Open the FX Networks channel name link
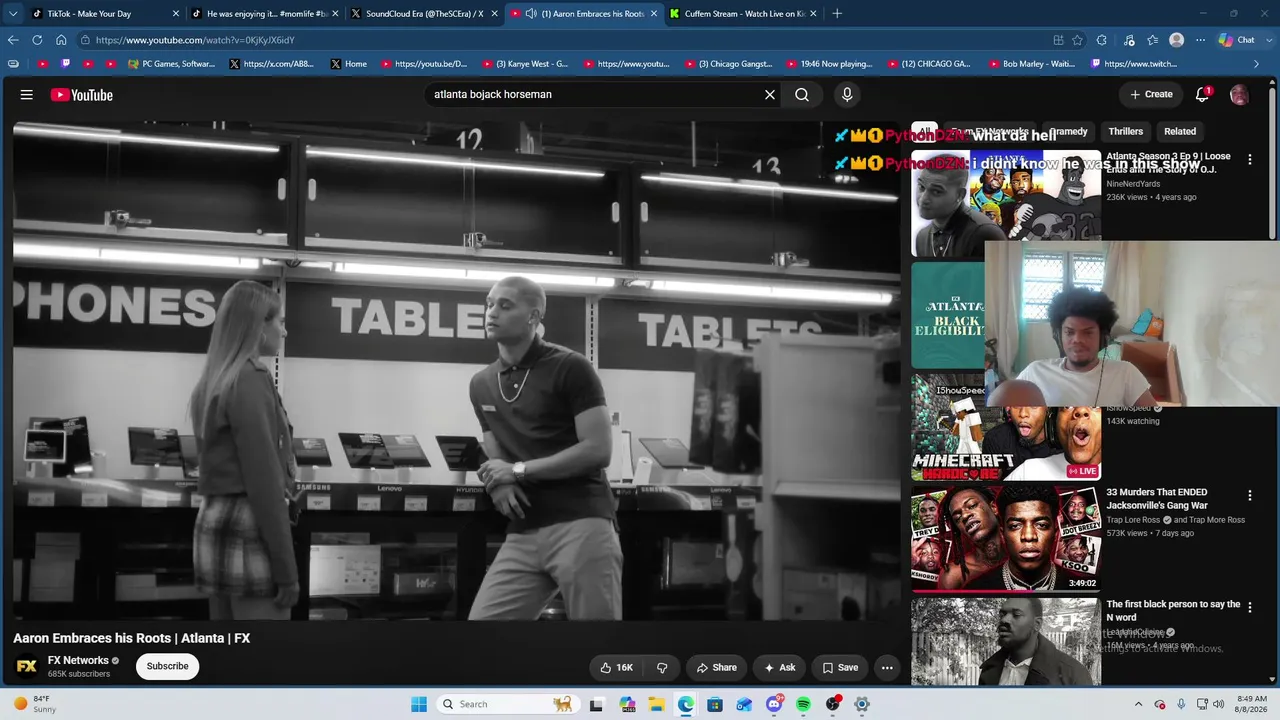Viewport: 1280px width, 720px height. tap(78, 660)
